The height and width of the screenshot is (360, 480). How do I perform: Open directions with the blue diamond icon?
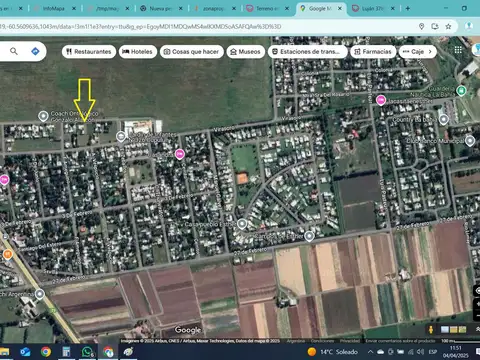35,51
